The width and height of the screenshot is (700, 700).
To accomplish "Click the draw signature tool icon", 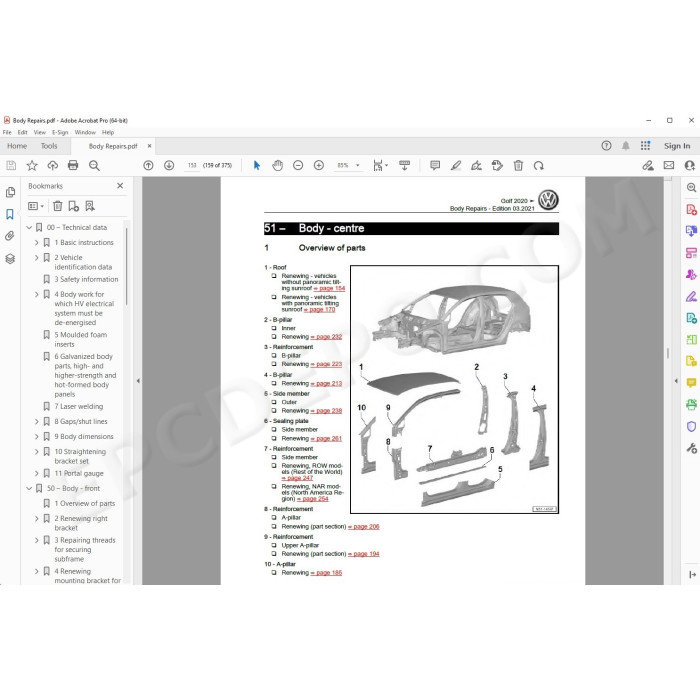I will tap(476, 166).
